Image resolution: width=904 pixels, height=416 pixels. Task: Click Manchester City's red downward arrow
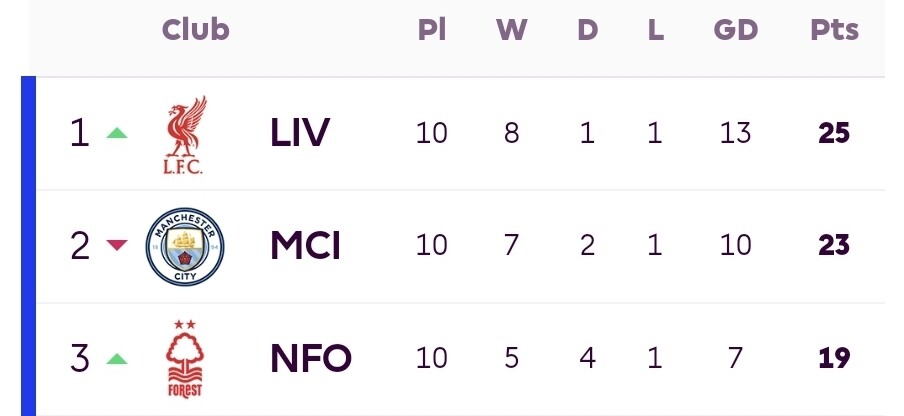pyautogui.click(x=117, y=245)
